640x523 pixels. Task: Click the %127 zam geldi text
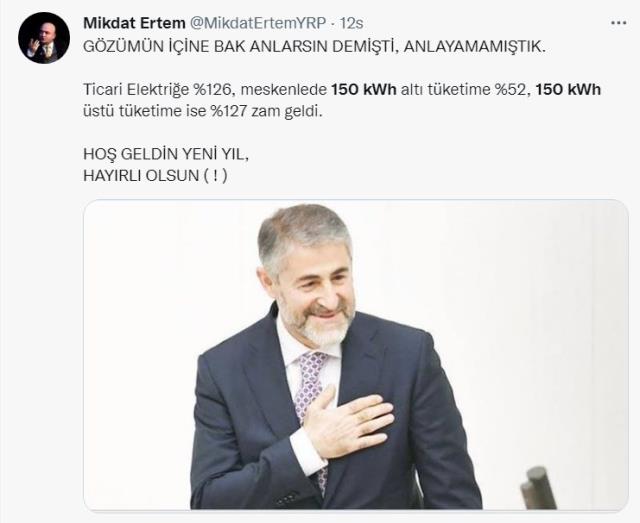tap(267, 111)
